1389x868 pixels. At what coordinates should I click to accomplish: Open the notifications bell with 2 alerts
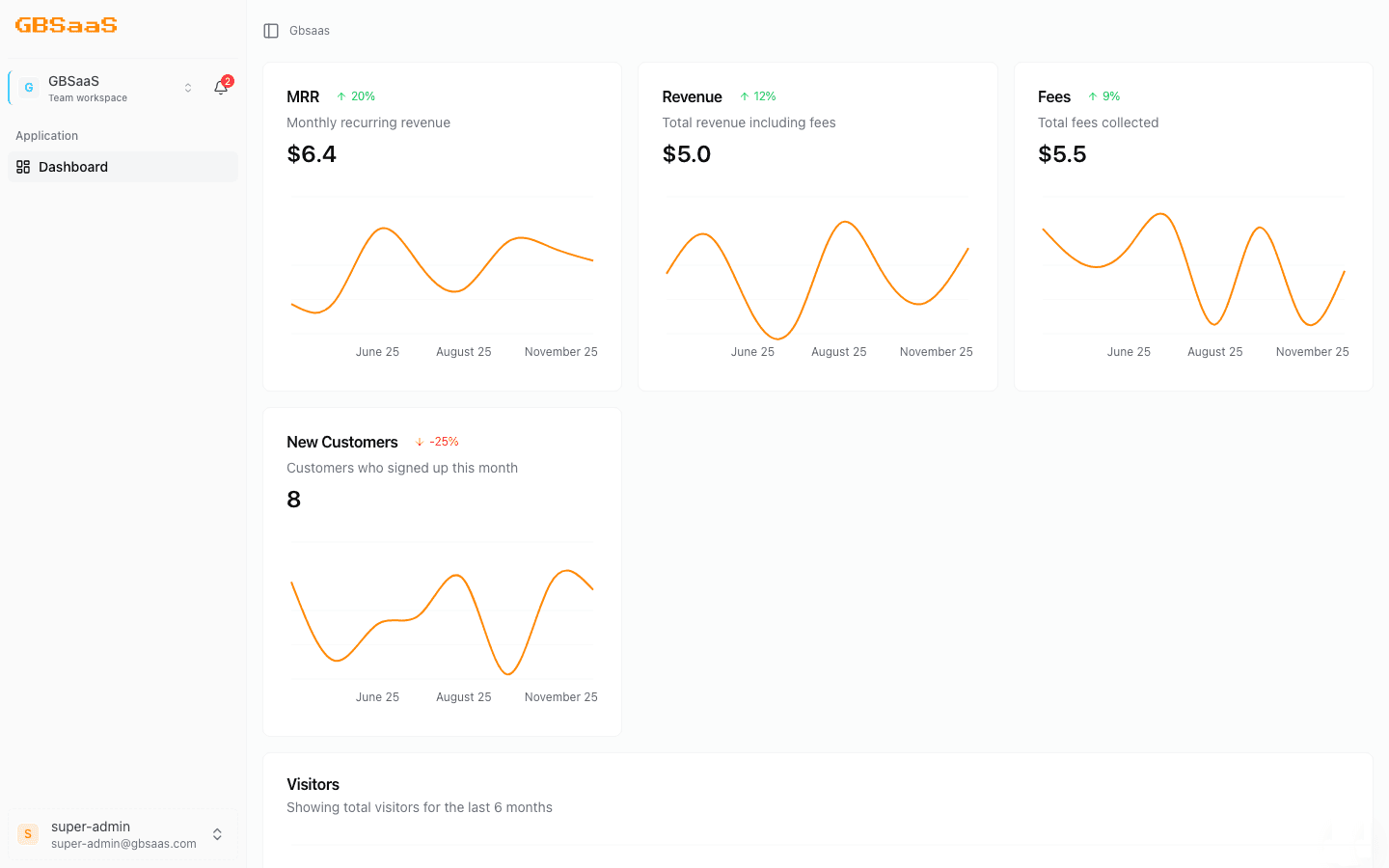[x=221, y=87]
